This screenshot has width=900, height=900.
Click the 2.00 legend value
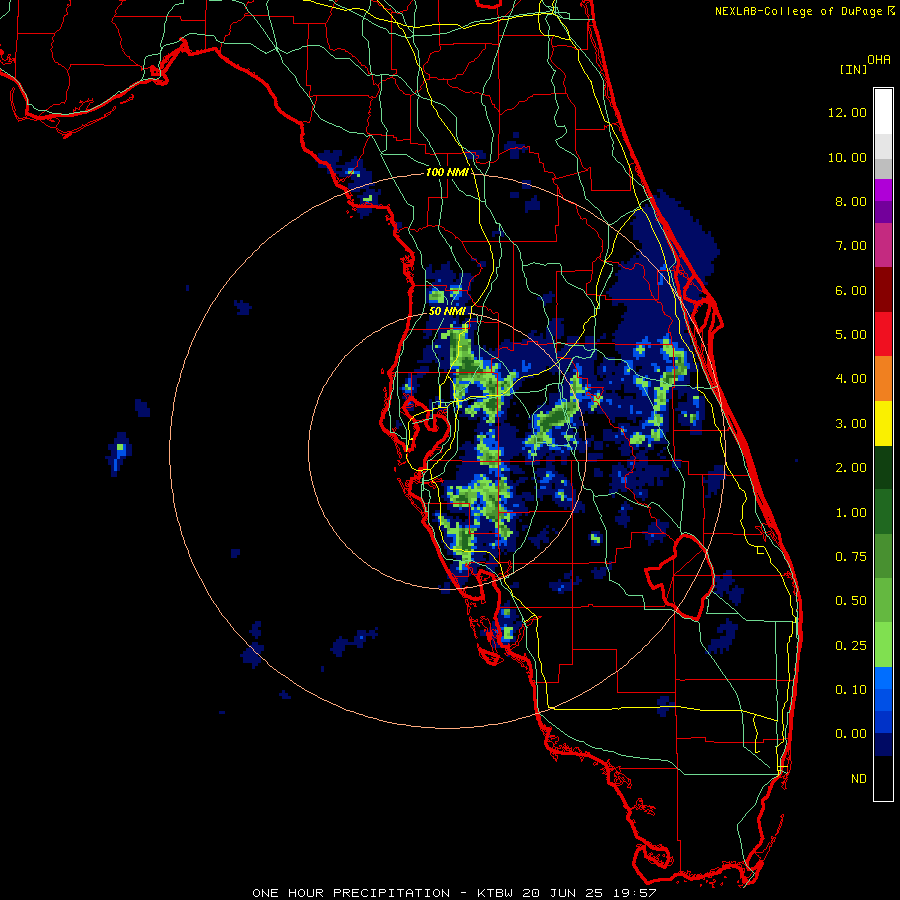pos(851,468)
